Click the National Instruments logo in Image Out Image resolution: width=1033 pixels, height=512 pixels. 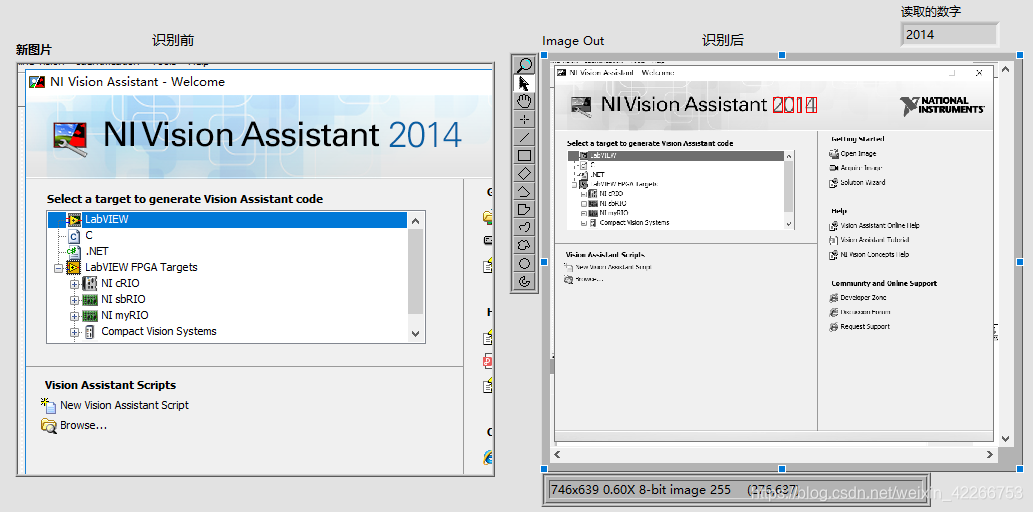943,105
